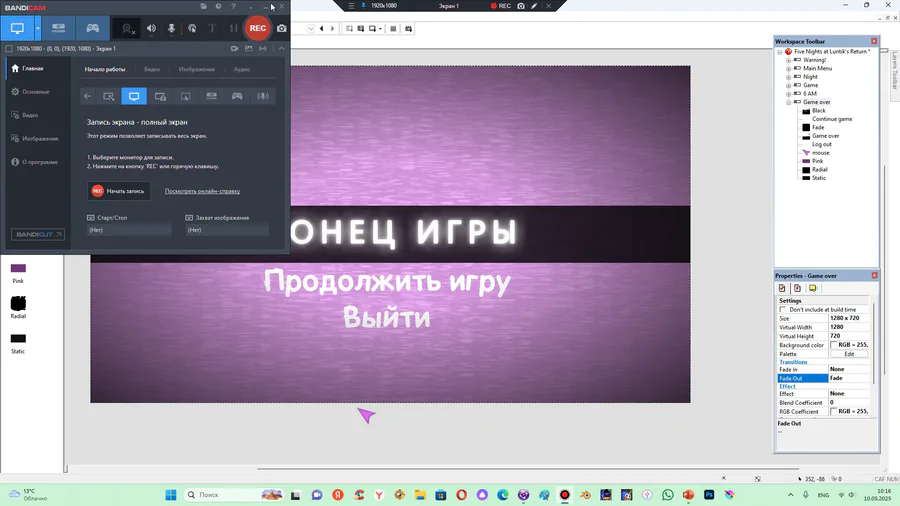Toggle the webcam overlay icon

point(127,28)
